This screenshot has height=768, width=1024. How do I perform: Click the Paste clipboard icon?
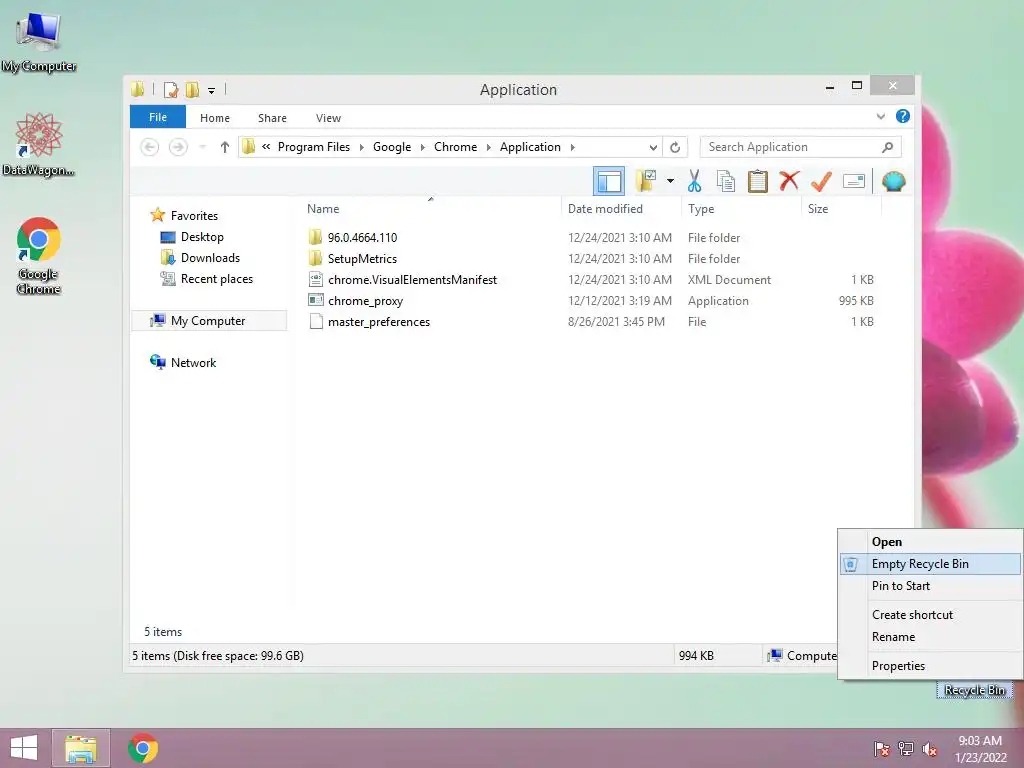(758, 181)
